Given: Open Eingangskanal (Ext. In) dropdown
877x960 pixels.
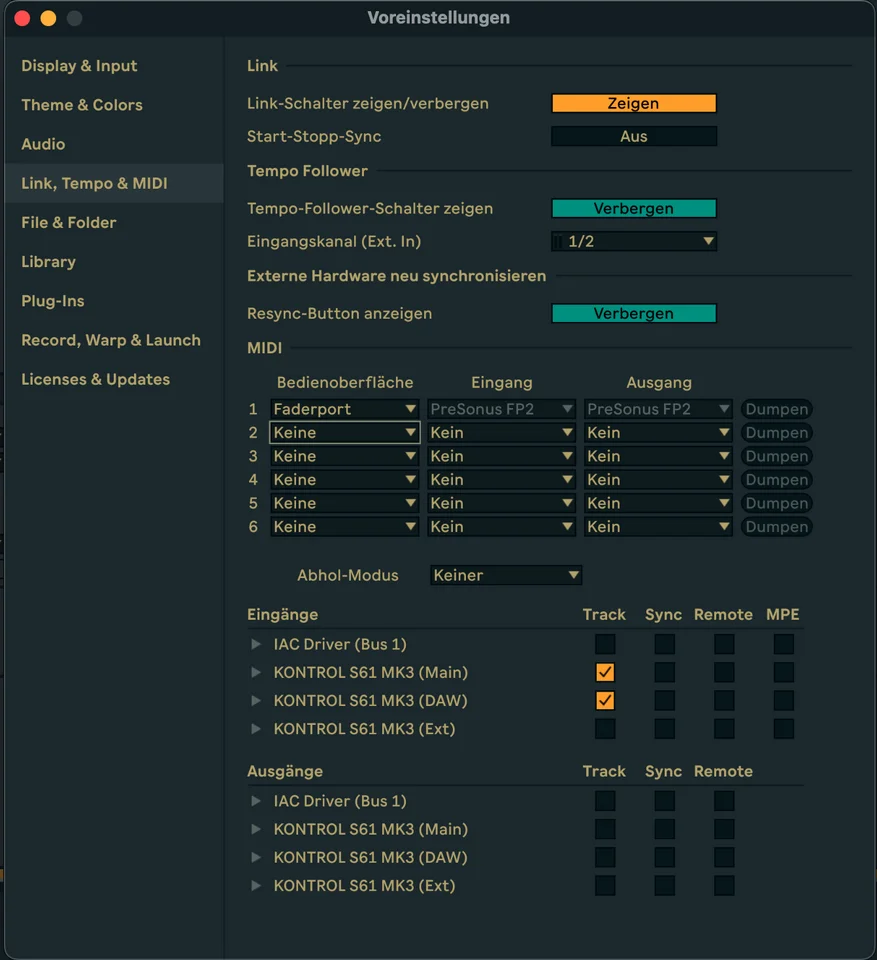Looking at the screenshot, I should pyautogui.click(x=634, y=241).
